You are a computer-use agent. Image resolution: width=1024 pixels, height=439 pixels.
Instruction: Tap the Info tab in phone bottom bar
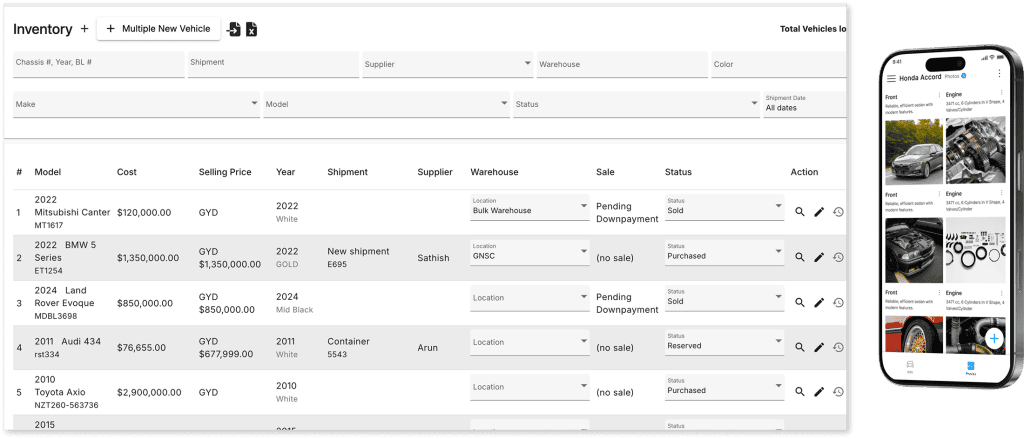(x=910, y=367)
